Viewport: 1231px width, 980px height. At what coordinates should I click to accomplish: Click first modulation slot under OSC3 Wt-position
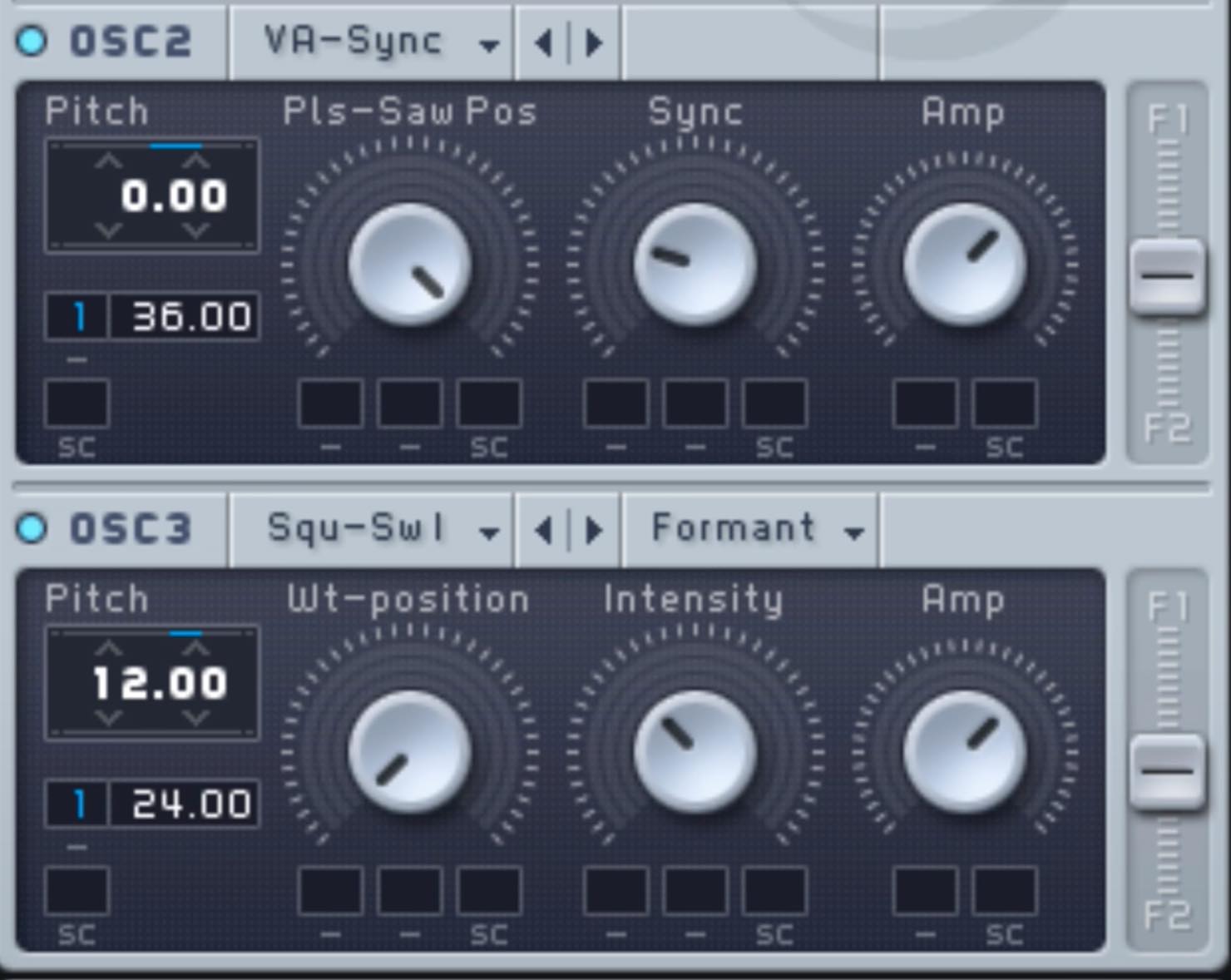pyautogui.click(x=330, y=891)
